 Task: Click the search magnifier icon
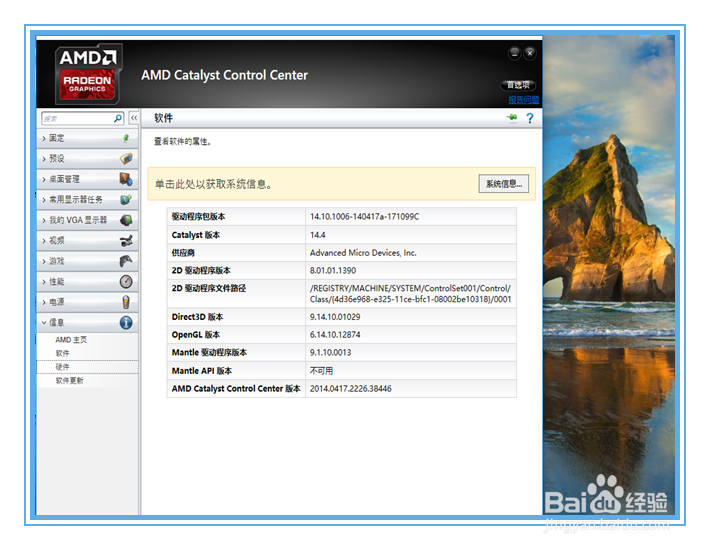(118, 118)
